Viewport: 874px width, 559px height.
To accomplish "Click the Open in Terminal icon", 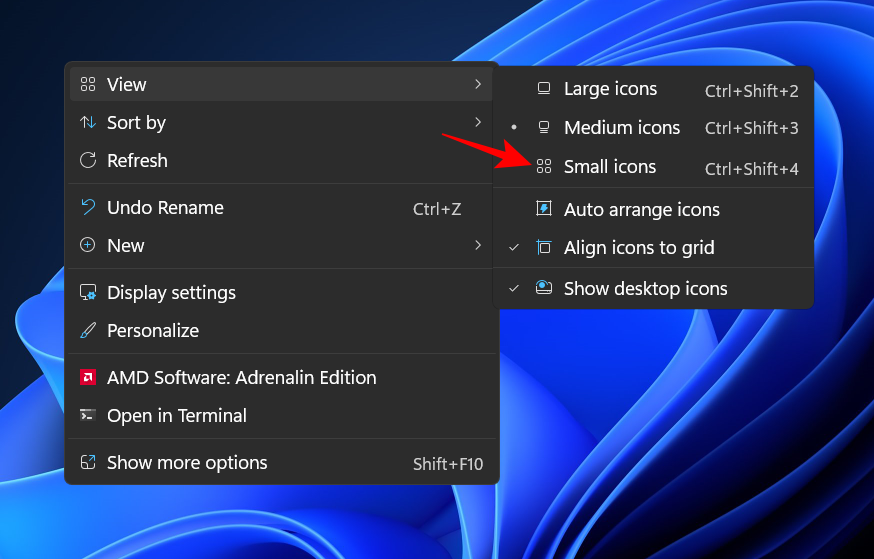I will click(88, 416).
